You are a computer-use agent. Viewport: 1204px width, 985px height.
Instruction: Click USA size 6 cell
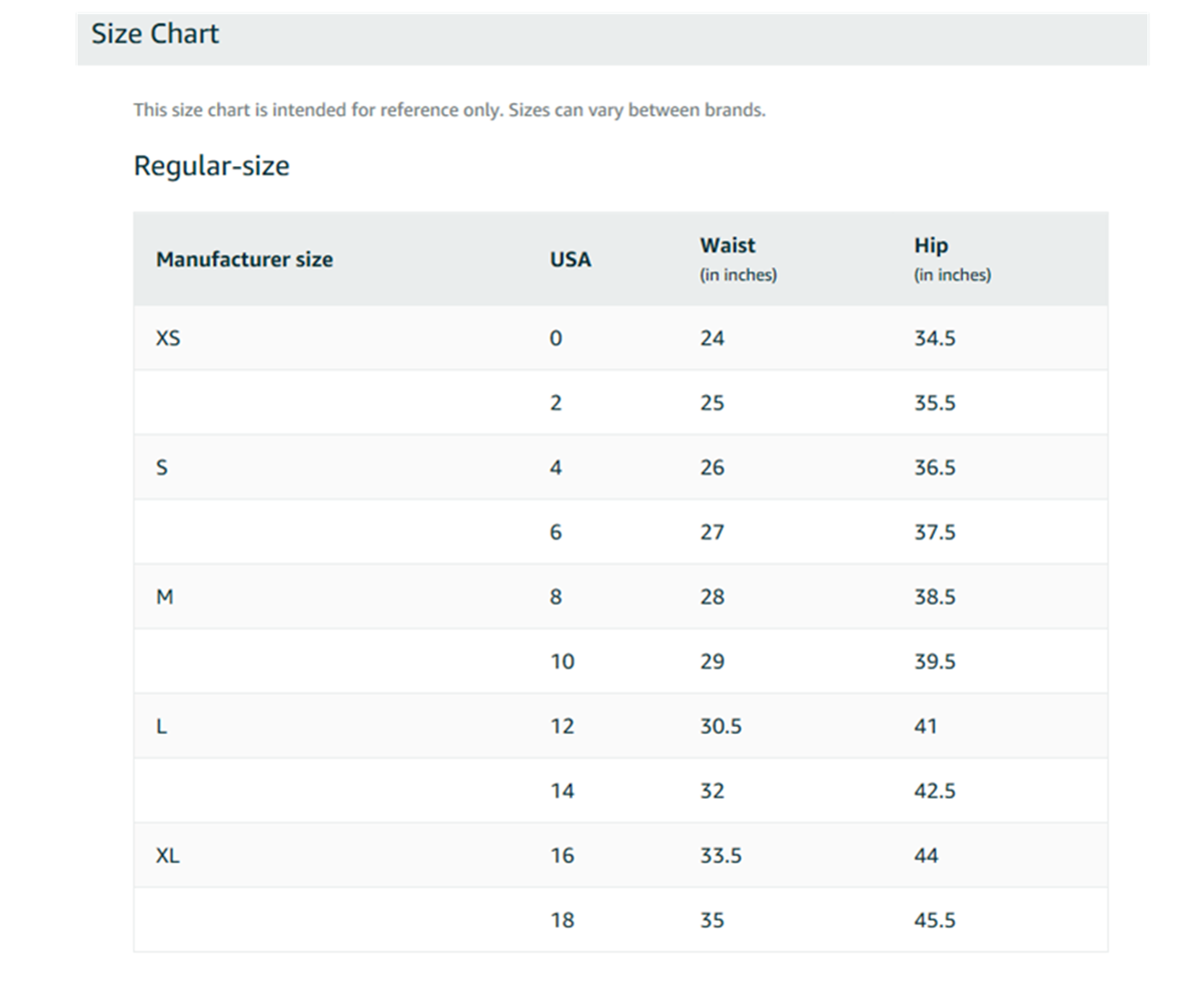pyautogui.click(x=555, y=533)
